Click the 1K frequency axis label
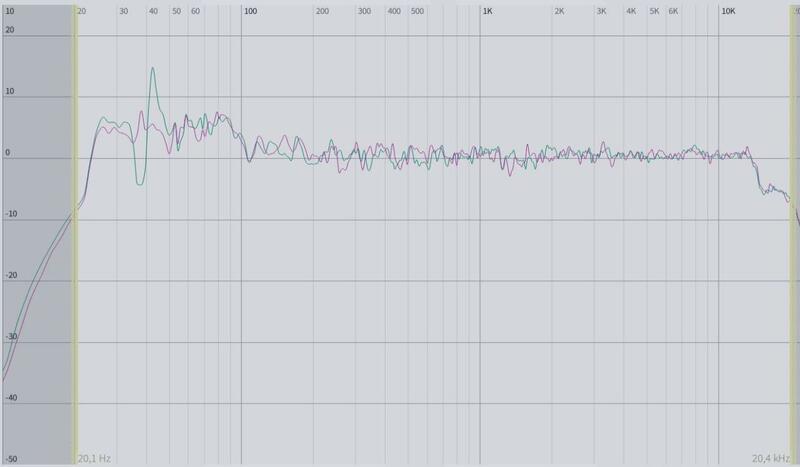The height and width of the screenshot is (467, 800). coord(488,10)
